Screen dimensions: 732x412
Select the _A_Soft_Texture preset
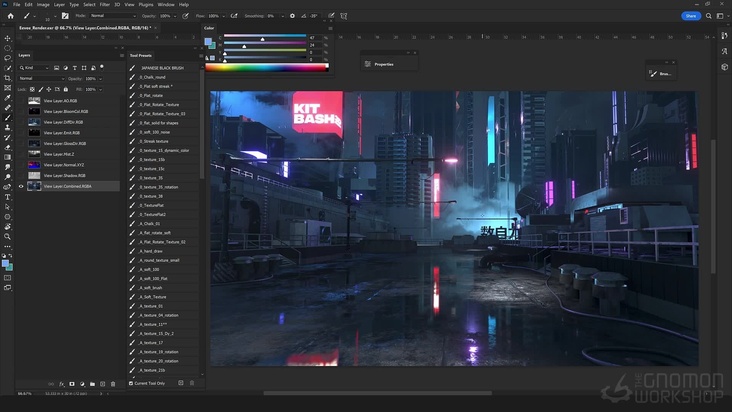pos(163,297)
